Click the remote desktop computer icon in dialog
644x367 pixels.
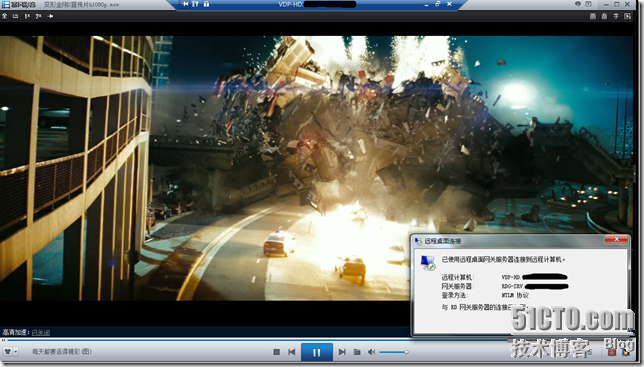pyautogui.click(x=428, y=262)
